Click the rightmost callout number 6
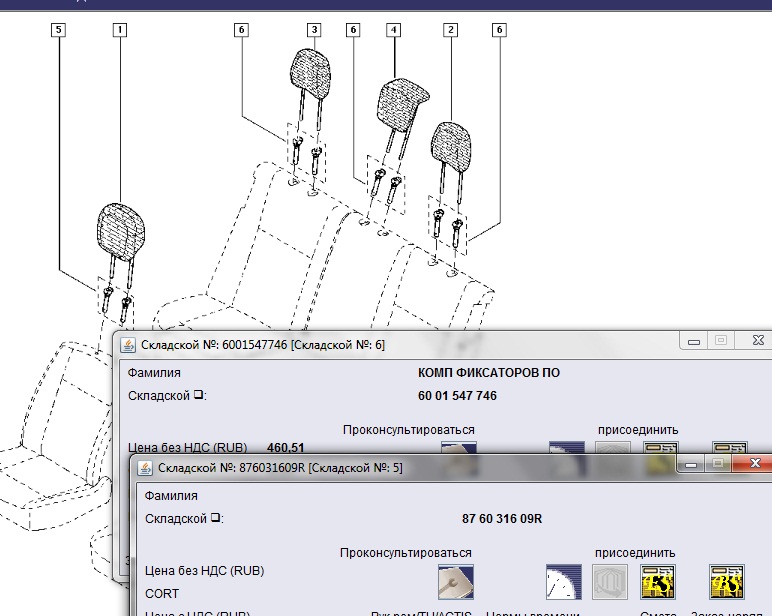The width and height of the screenshot is (772, 616). (499, 31)
